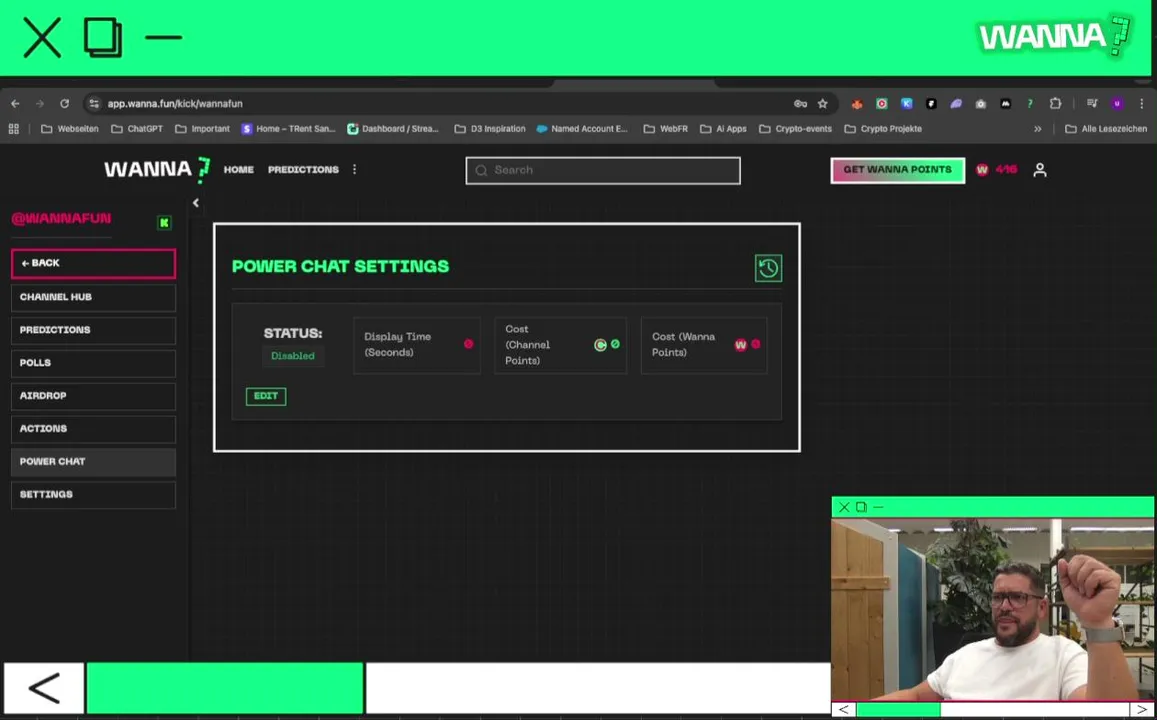Open the WebFR bookmarks folder
The width and height of the screenshot is (1157, 720).
(666, 129)
